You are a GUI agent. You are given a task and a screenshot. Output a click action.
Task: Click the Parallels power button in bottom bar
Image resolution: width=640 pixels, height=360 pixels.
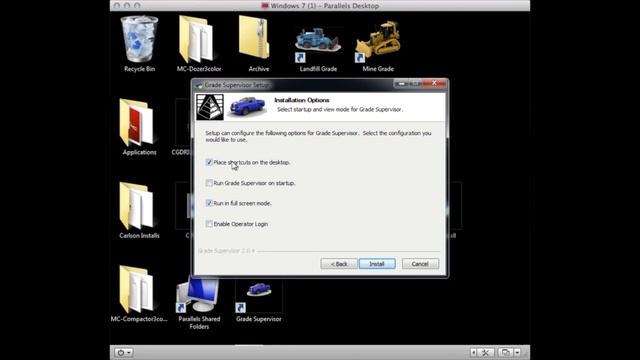coord(120,352)
